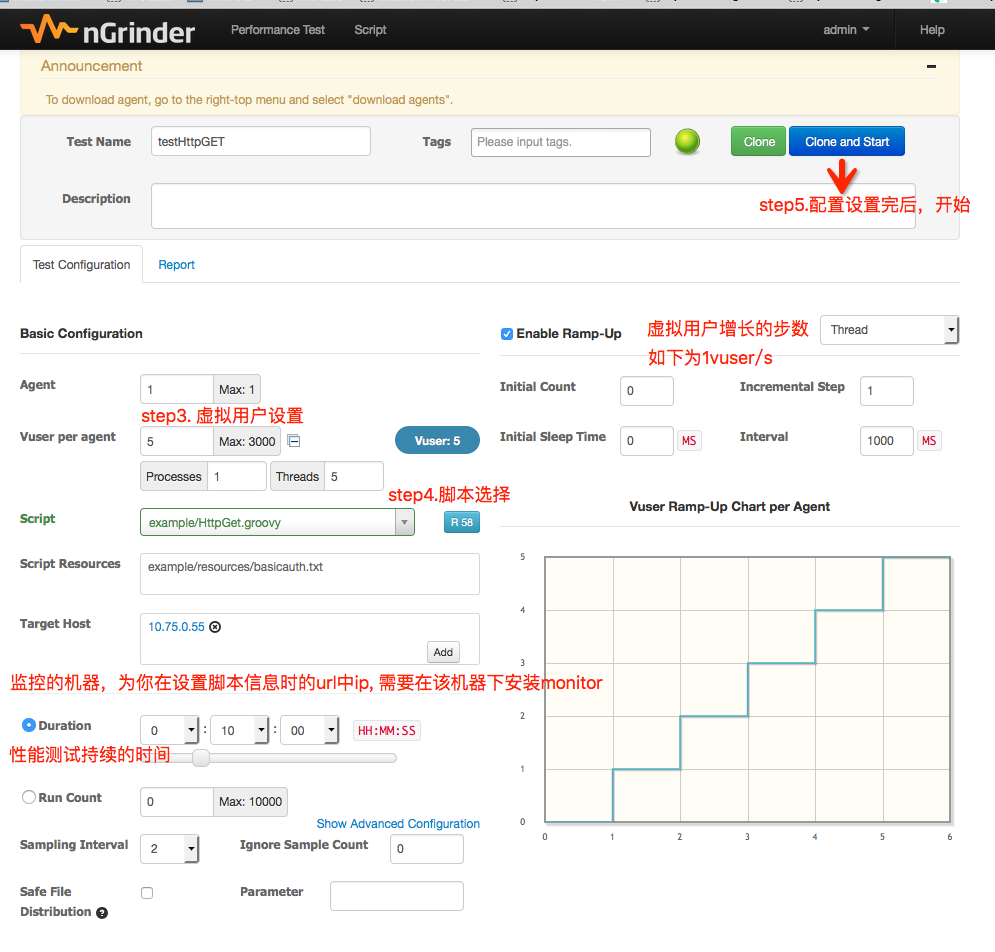Click the Duration slider handle

click(201, 758)
